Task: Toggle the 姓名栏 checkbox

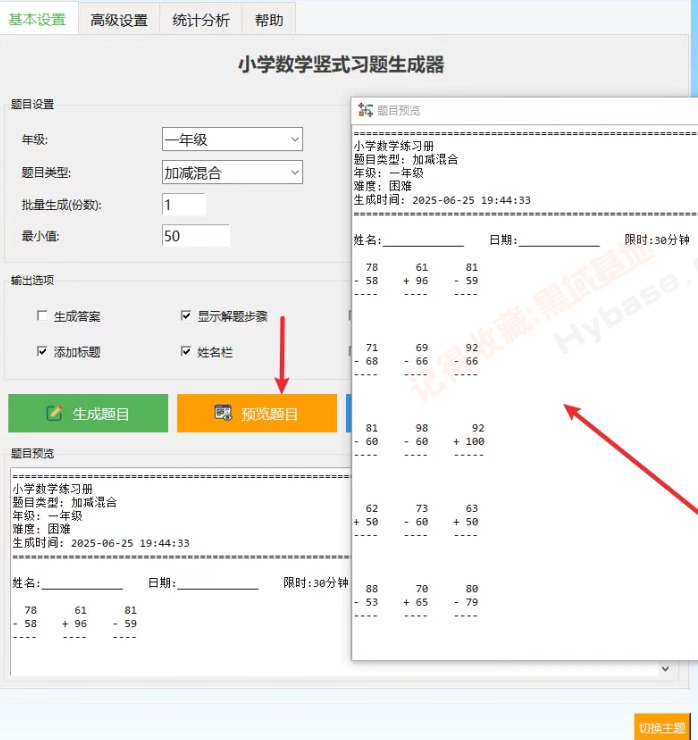Action: click(186, 351)
